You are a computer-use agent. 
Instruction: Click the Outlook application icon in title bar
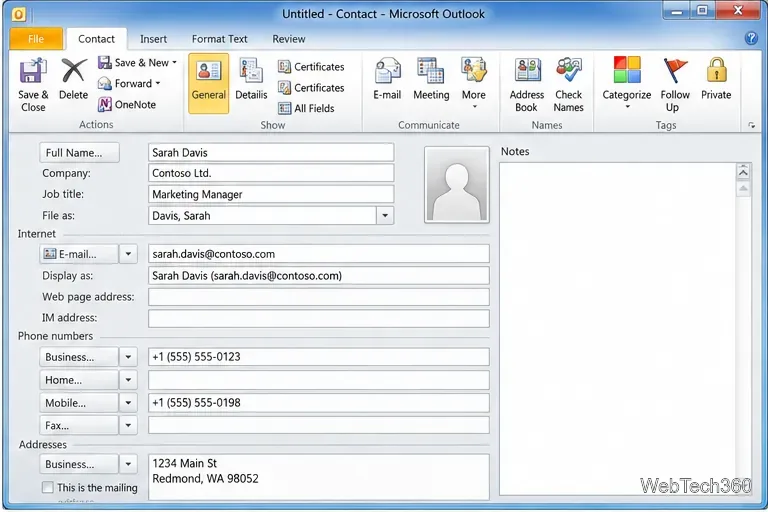click(x=18, y=14)
